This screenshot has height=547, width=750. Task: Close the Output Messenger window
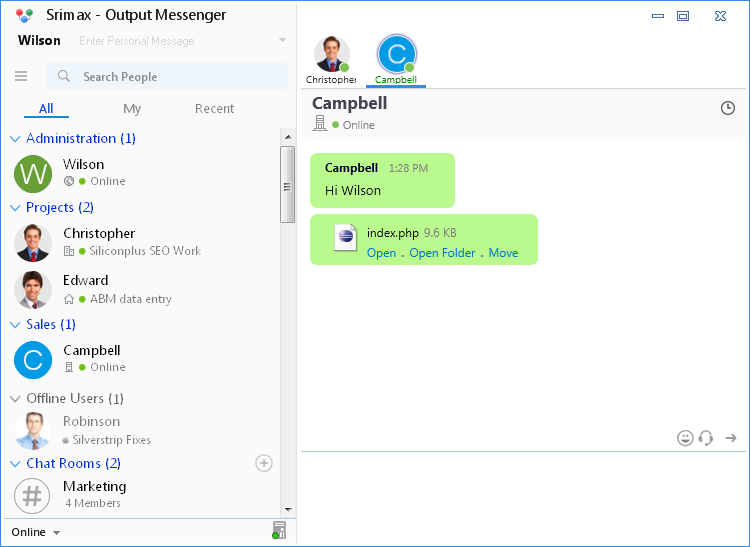(720, 16)
